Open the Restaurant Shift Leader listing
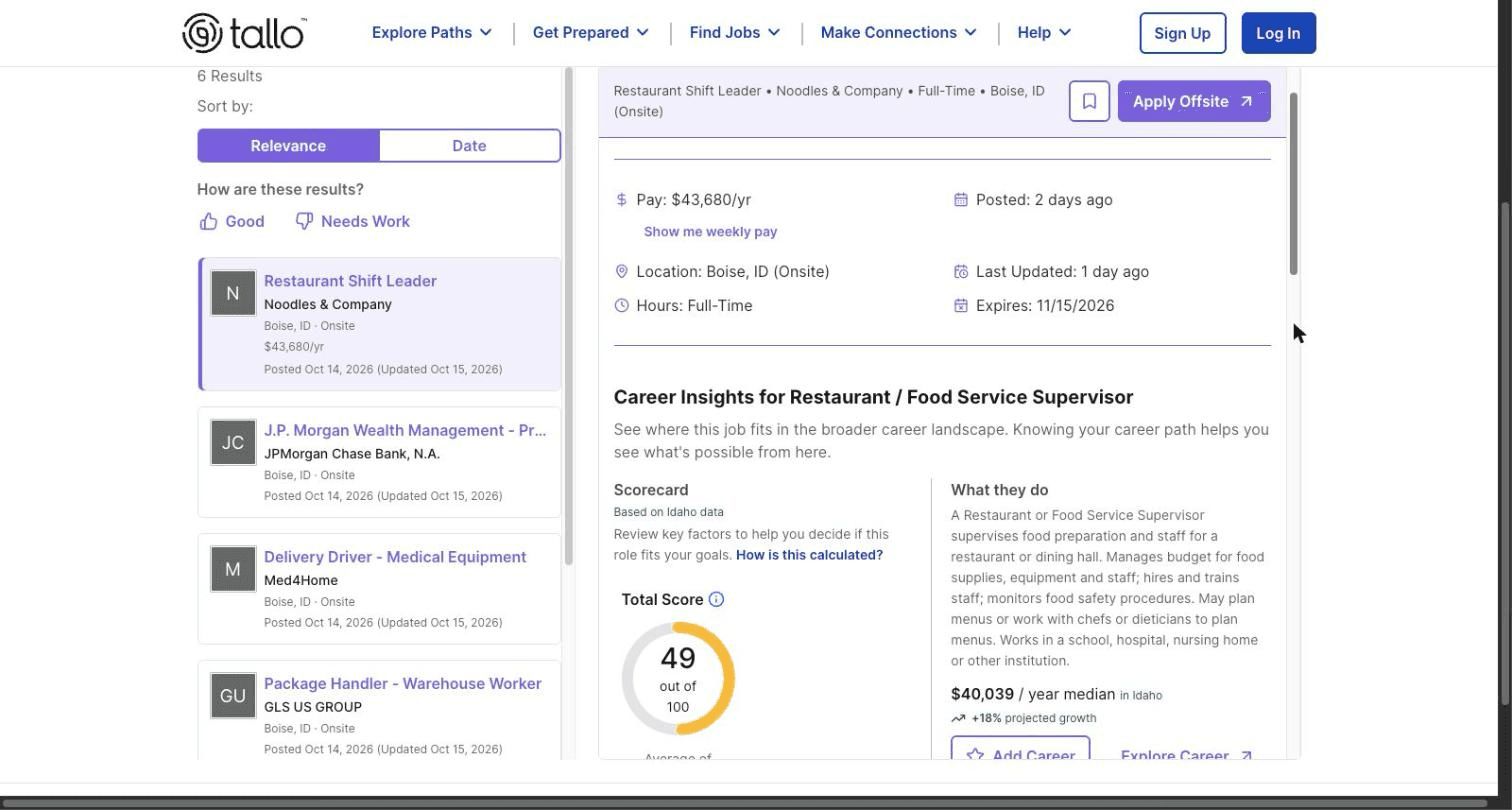This screenshot has width=1512, height=810. [350, 281]
